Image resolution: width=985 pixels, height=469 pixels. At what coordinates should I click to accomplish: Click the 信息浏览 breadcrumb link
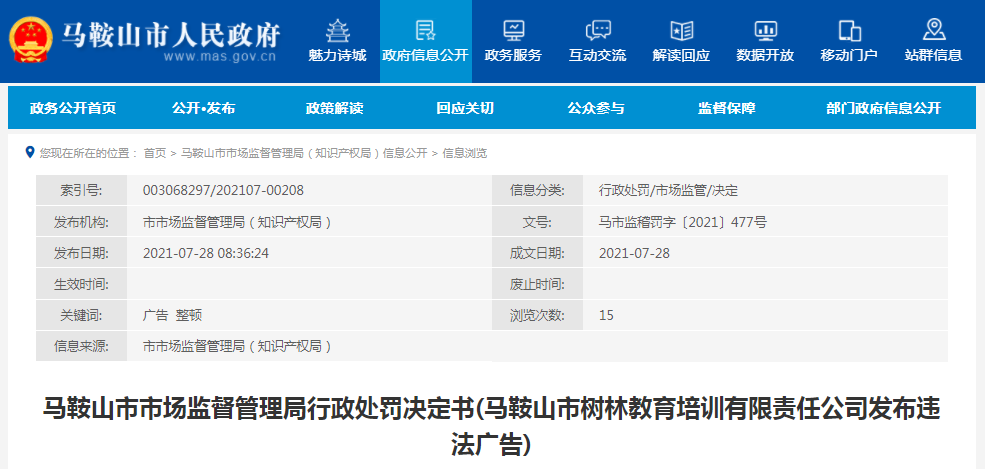(464, 153)
